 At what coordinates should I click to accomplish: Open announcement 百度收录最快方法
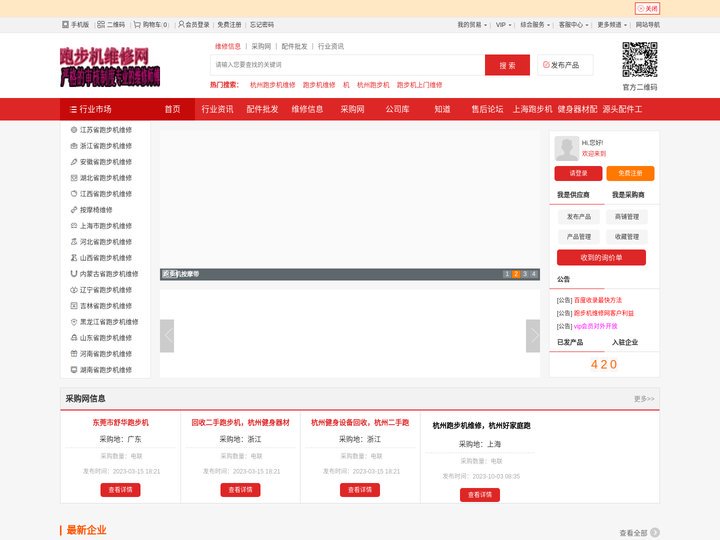[x=597, y=300]
